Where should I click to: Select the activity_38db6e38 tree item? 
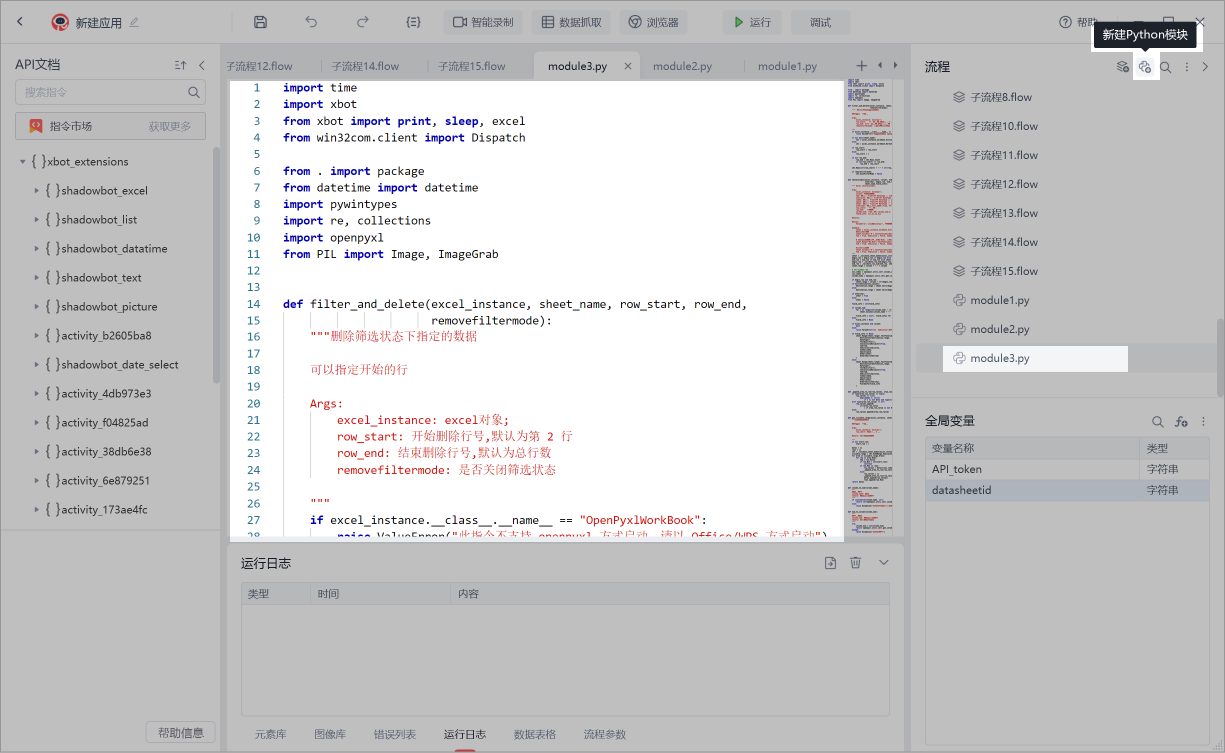click(x=106, y=451)
